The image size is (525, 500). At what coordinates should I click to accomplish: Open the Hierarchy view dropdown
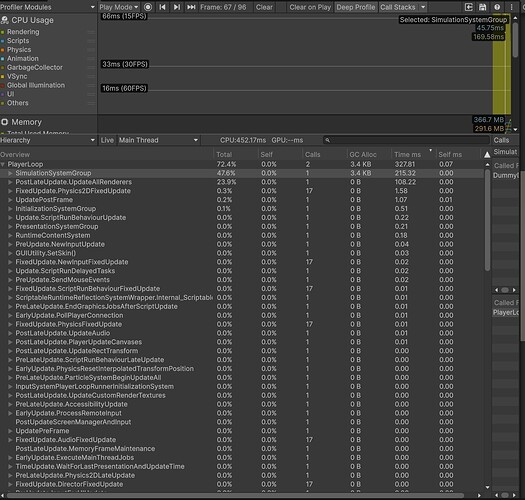point(48,140)
